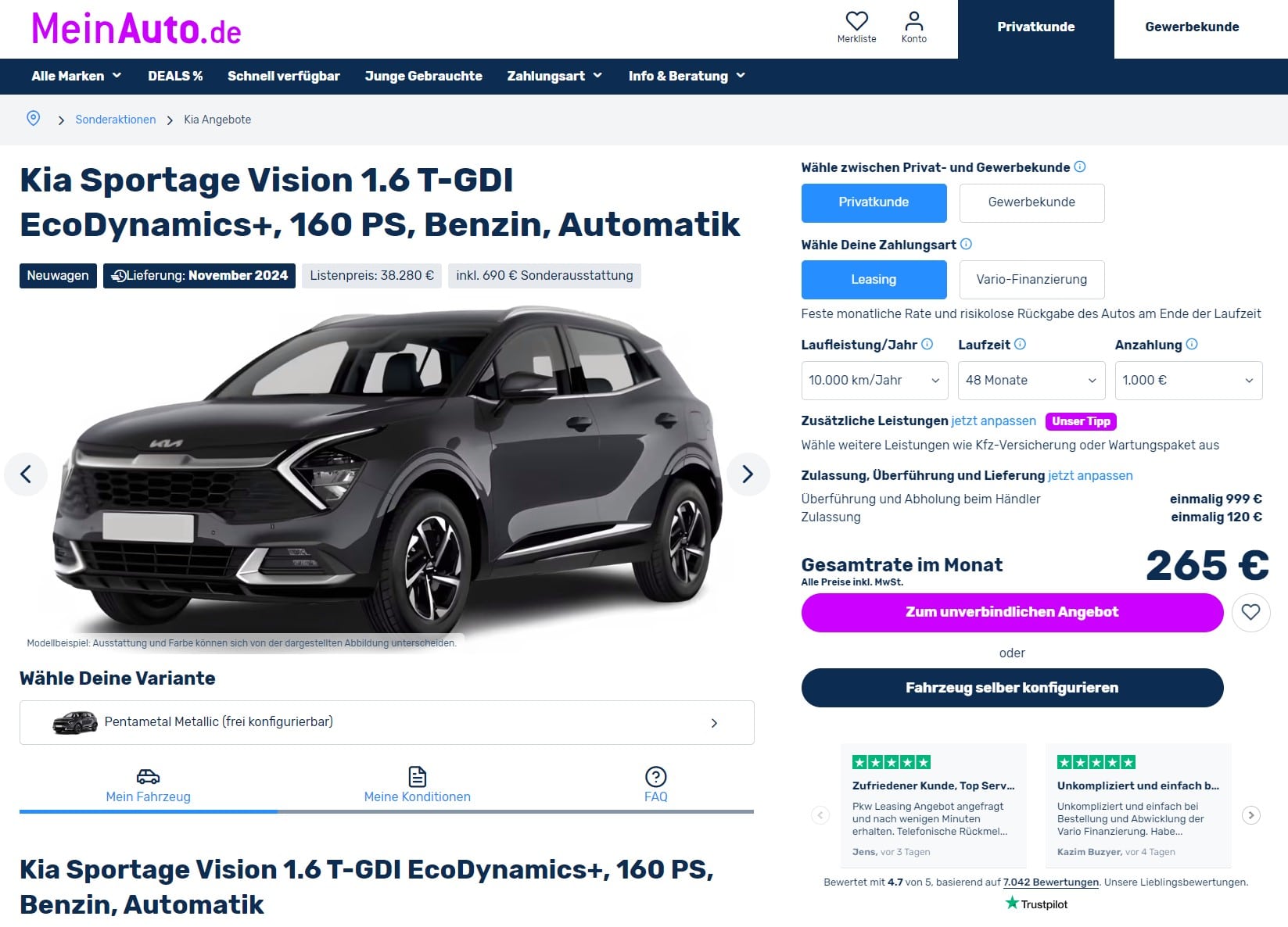Click the 265 € monthly rate
The height and width of the screenshot is (927, 1288).
coord(1207,565)
